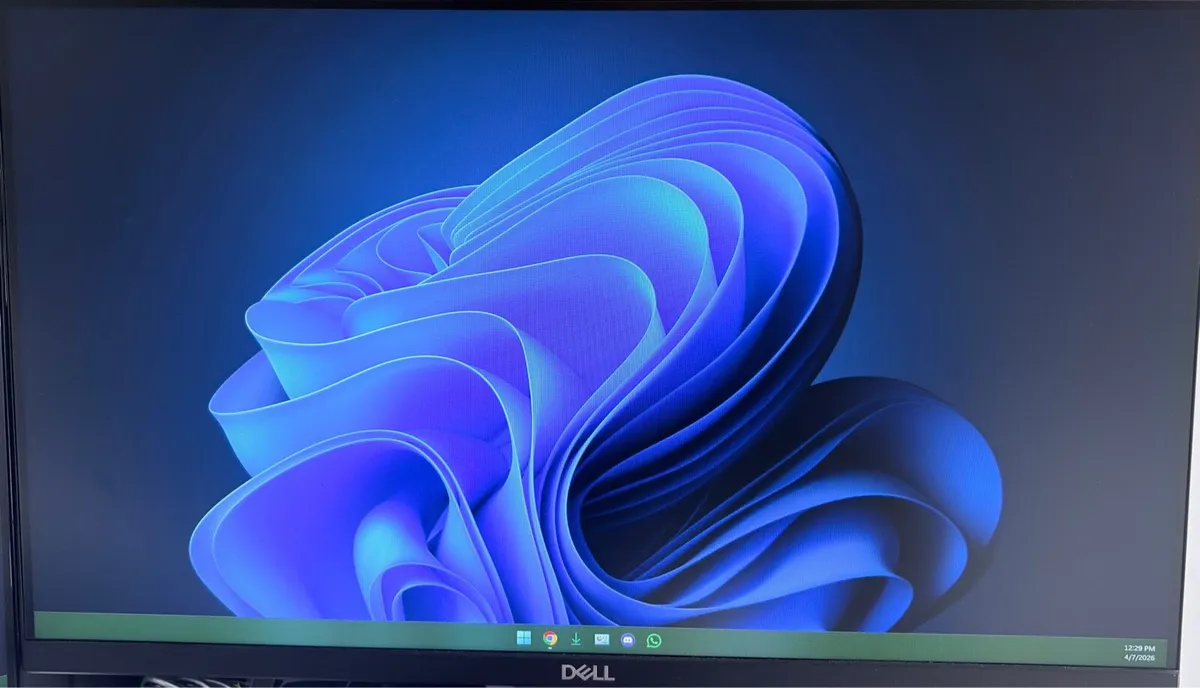The image size is (1200, 688).
Task: Select the WhatsApp green phone icon
Action: pos(654,638)
